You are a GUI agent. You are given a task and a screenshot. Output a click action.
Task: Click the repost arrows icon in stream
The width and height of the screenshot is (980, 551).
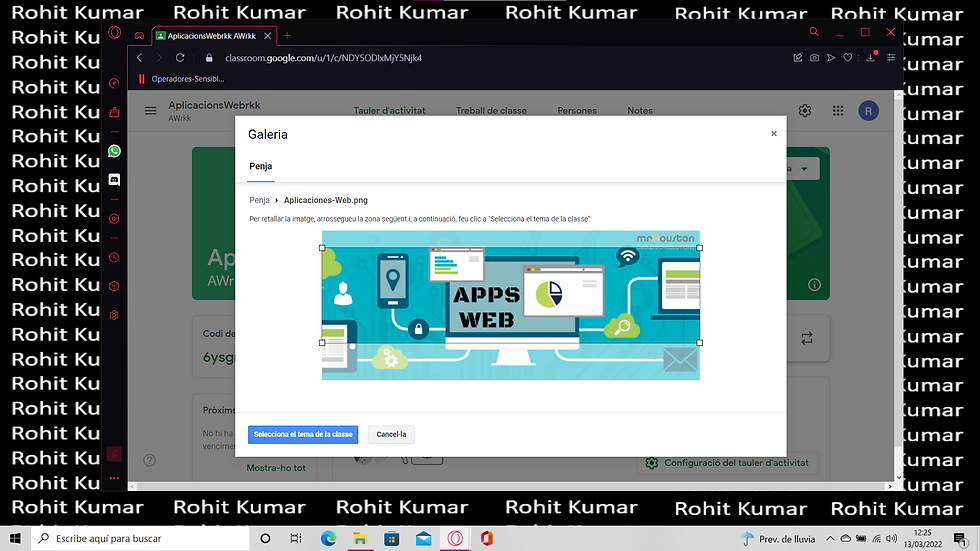807,339
